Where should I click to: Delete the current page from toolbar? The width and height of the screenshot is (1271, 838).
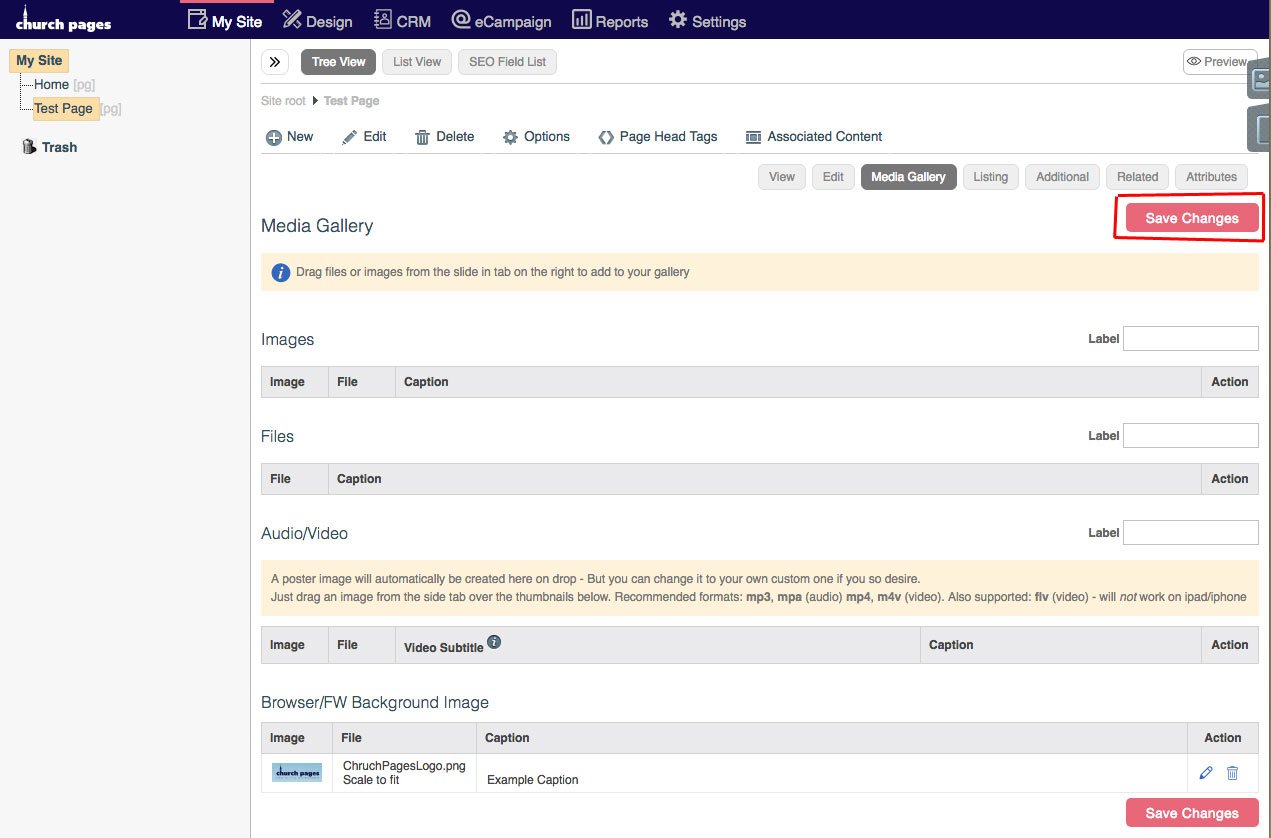[444, 137]
